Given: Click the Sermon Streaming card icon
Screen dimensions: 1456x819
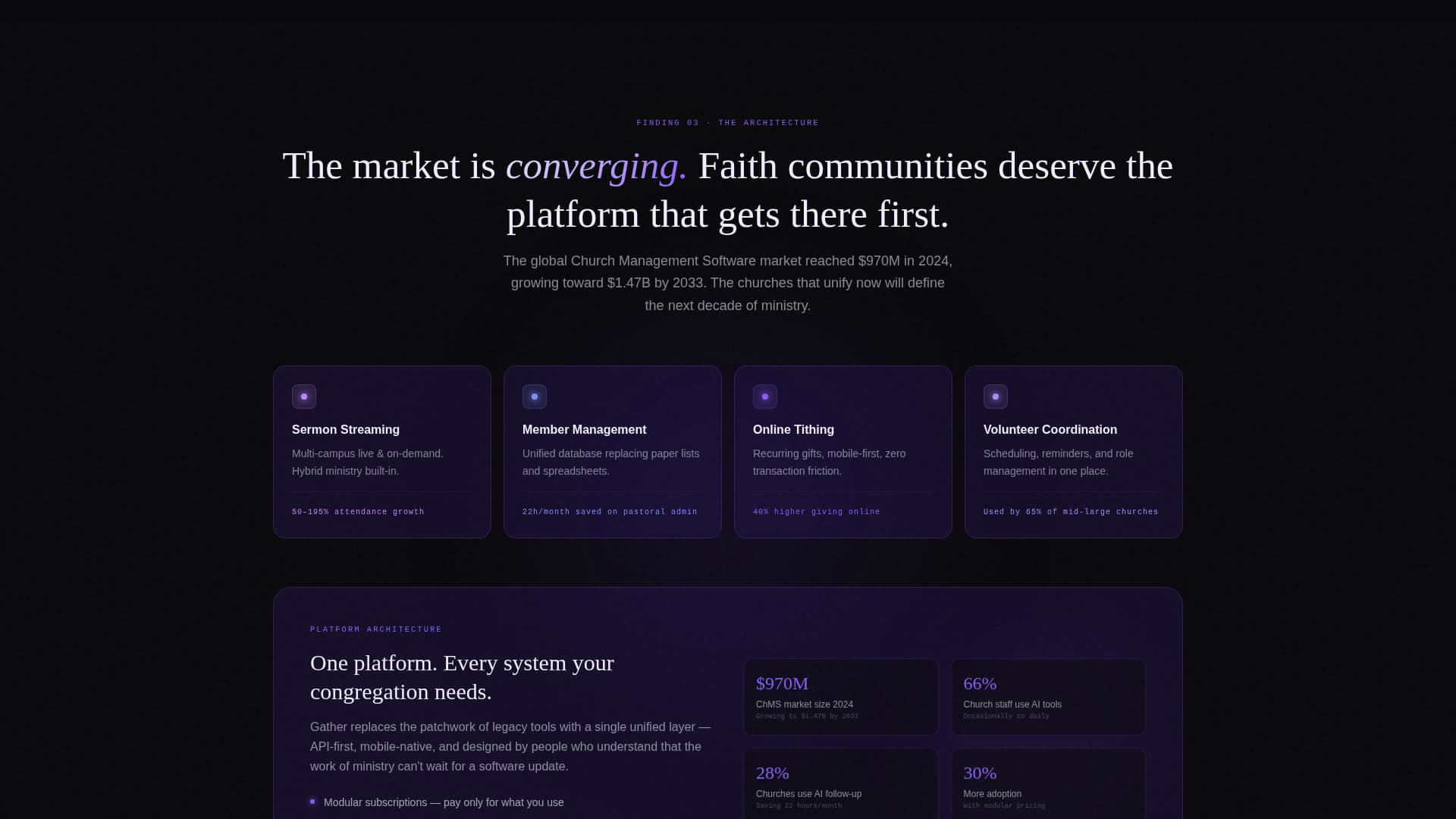Looking at the screenshot, I should coord(304,397).
